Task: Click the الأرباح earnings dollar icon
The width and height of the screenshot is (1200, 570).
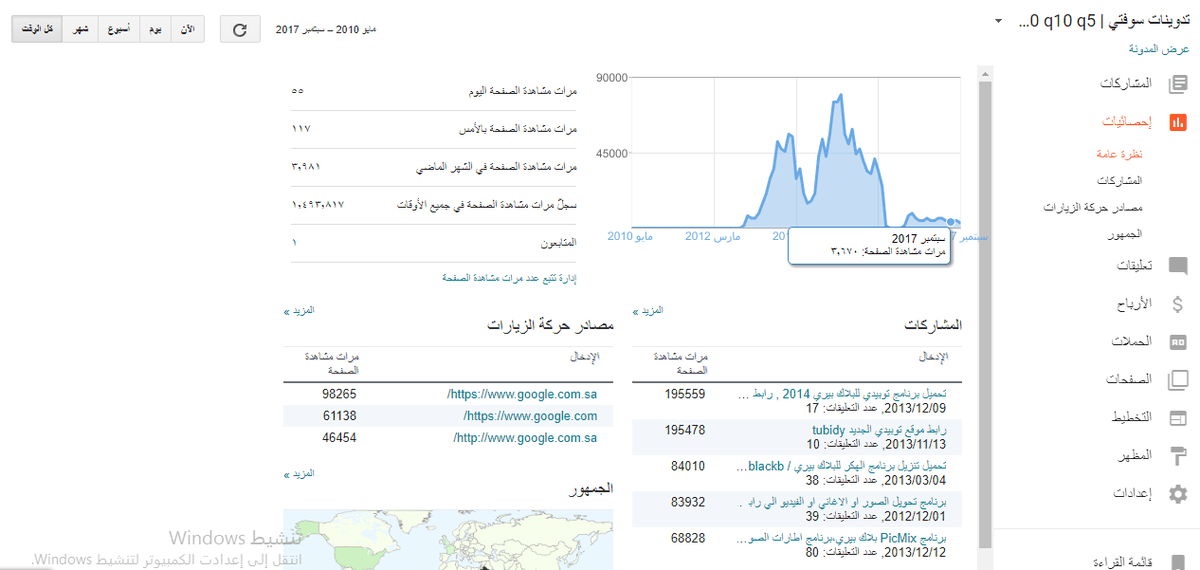Action: [x=1178, y=304]
